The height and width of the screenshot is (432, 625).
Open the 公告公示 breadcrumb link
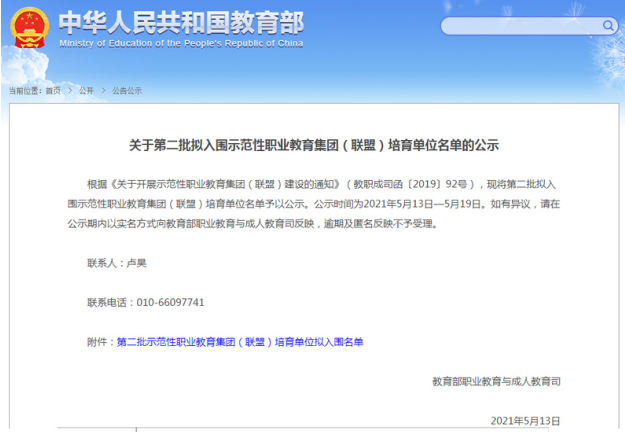pos(127,90)
